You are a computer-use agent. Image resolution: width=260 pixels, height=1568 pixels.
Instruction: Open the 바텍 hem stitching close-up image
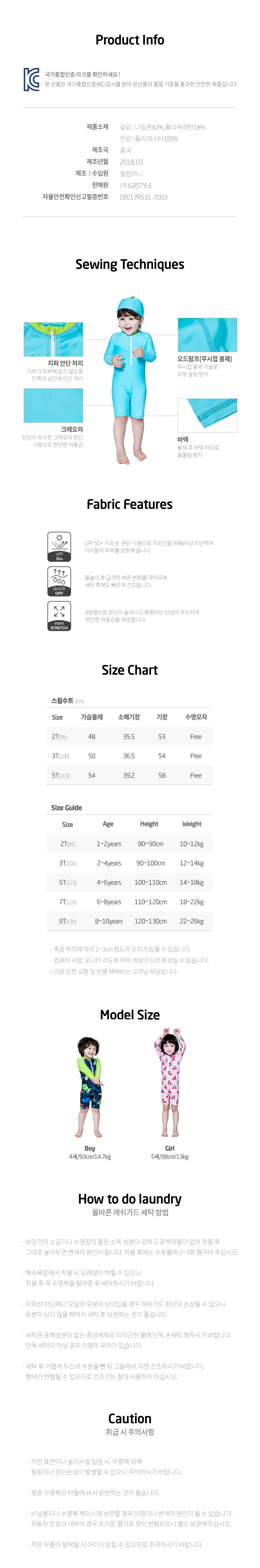[207, 415]
